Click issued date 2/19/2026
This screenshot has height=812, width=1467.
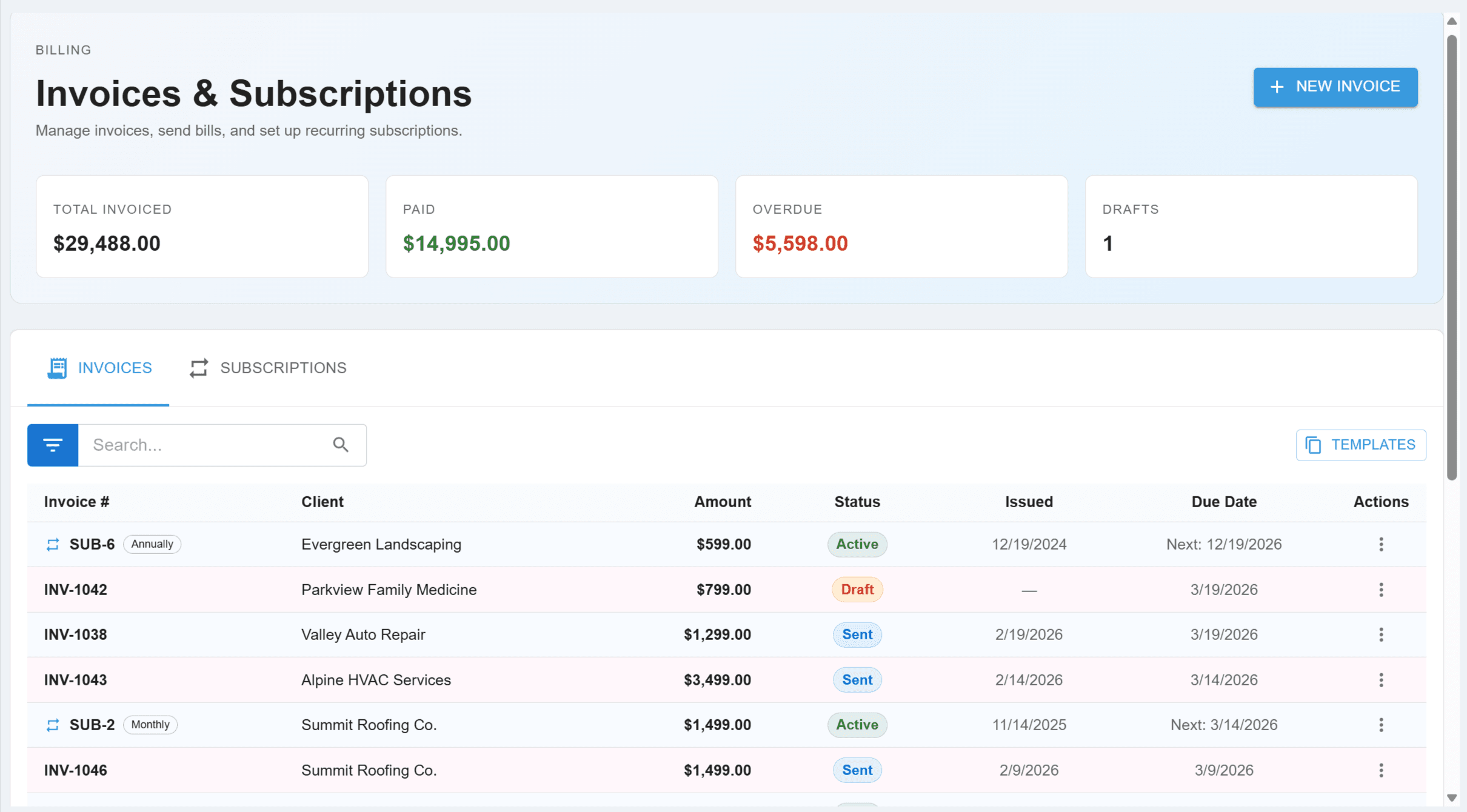[x=1029, y=634]
